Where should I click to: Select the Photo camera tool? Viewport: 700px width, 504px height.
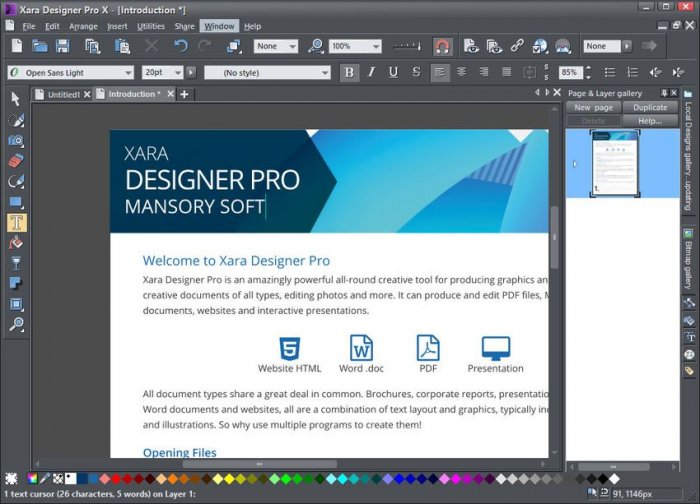(x=16, y=140)
